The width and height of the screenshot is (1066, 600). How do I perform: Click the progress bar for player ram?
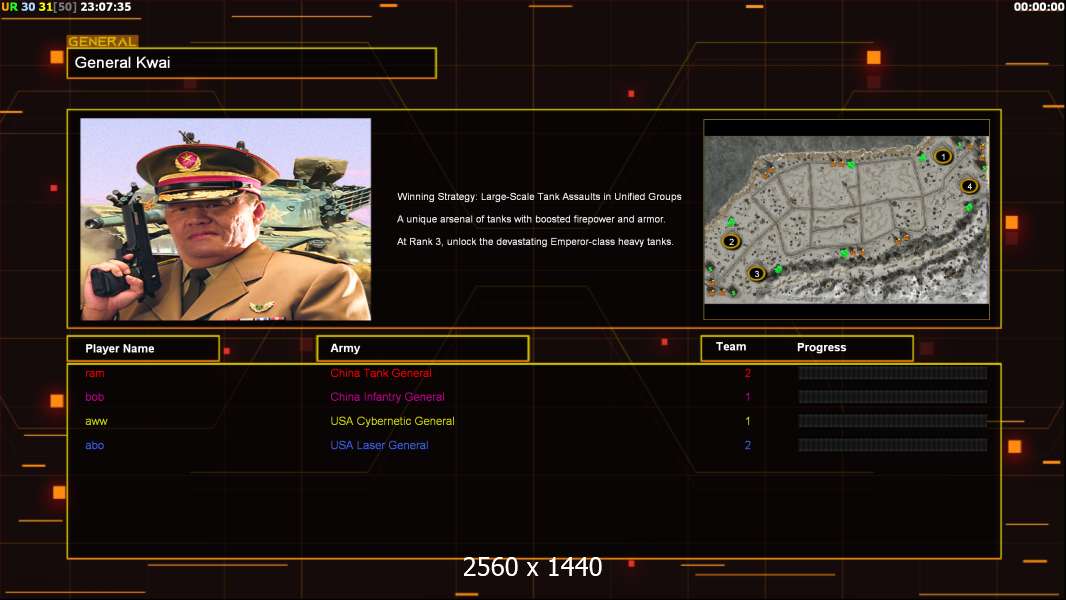pos(892,373)
